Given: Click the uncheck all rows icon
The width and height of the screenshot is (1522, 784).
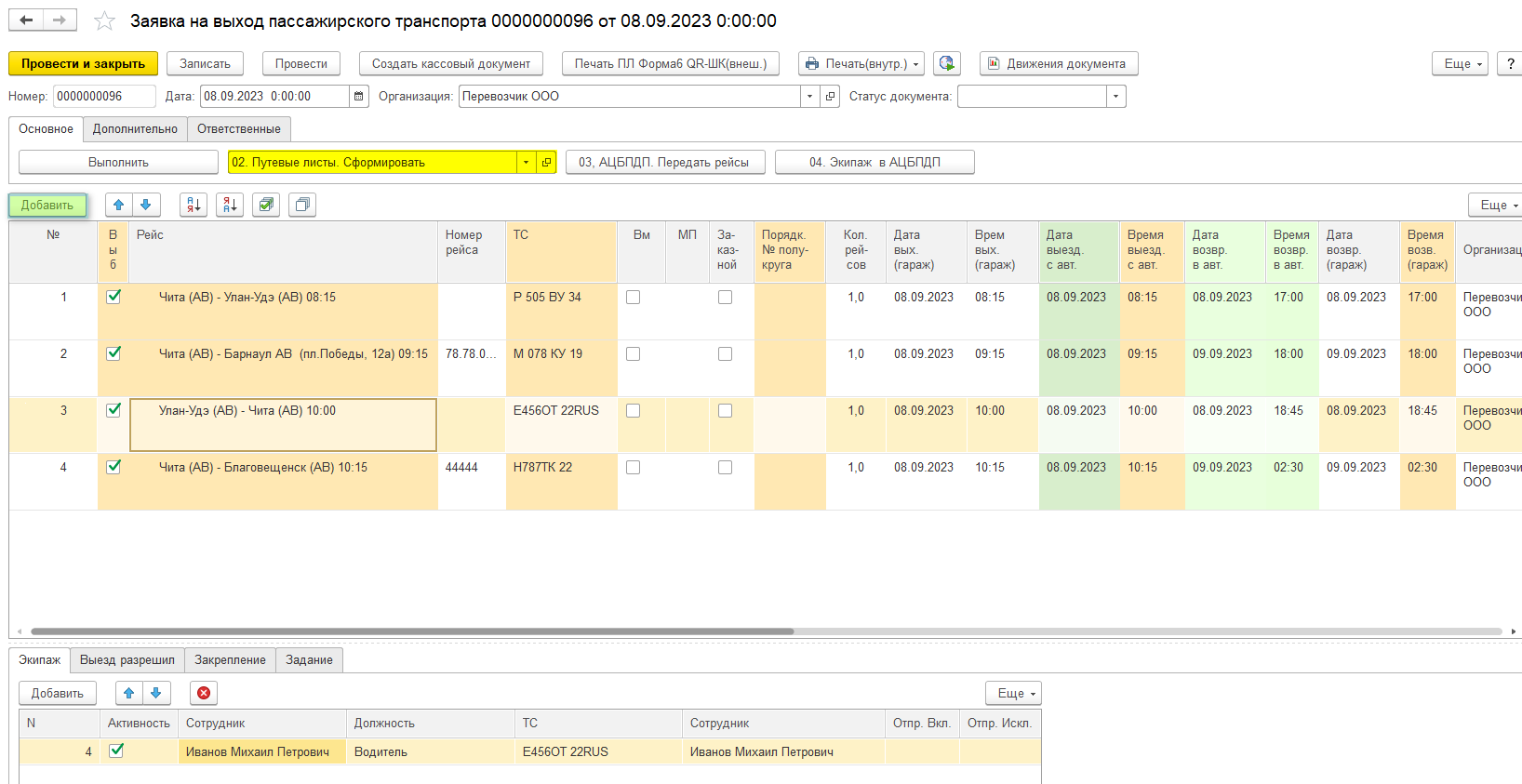Looking at the screenshot, I should [302, 205].
